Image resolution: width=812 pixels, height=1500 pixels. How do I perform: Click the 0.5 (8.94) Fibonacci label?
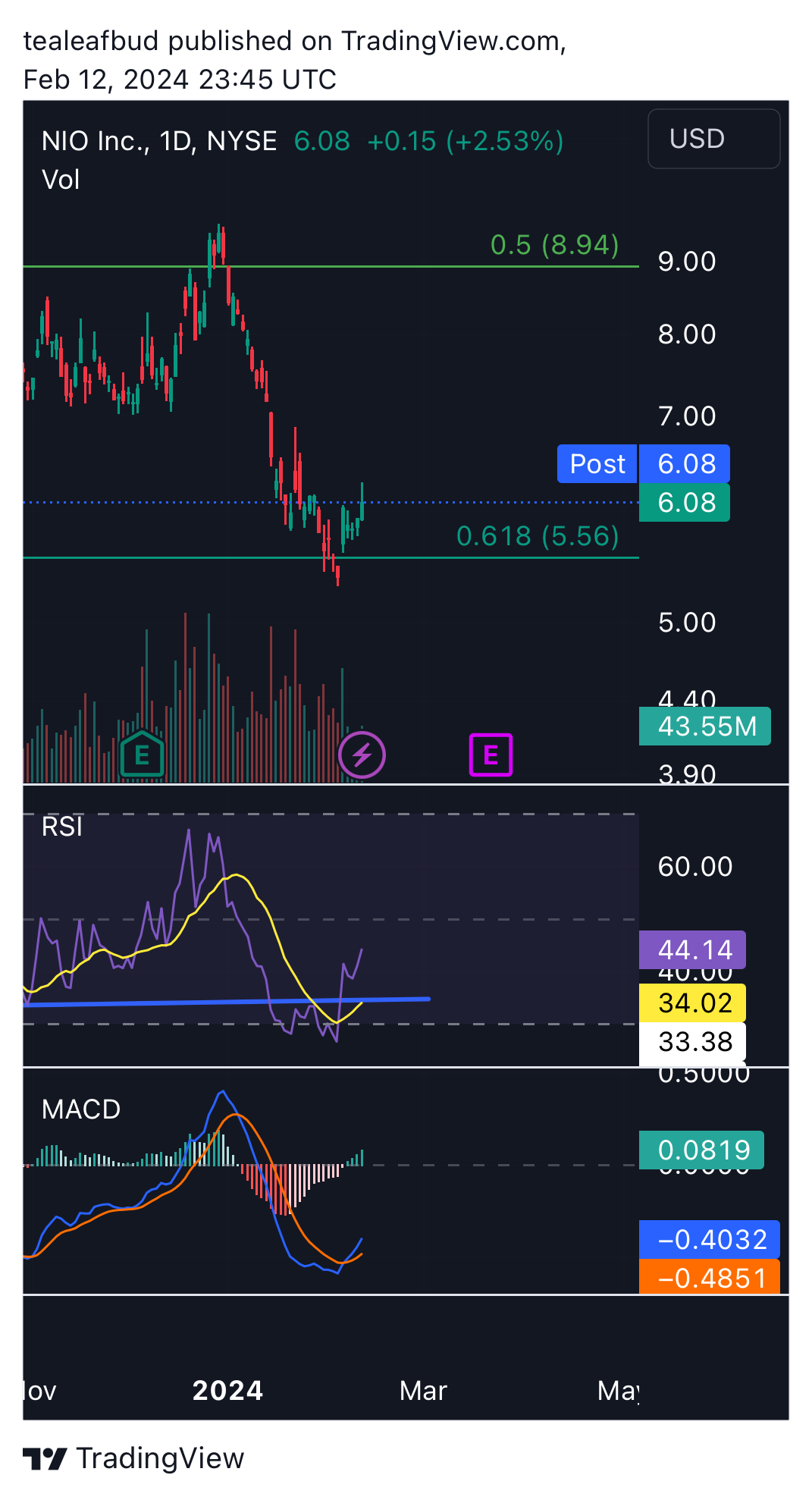click(555, 244)
